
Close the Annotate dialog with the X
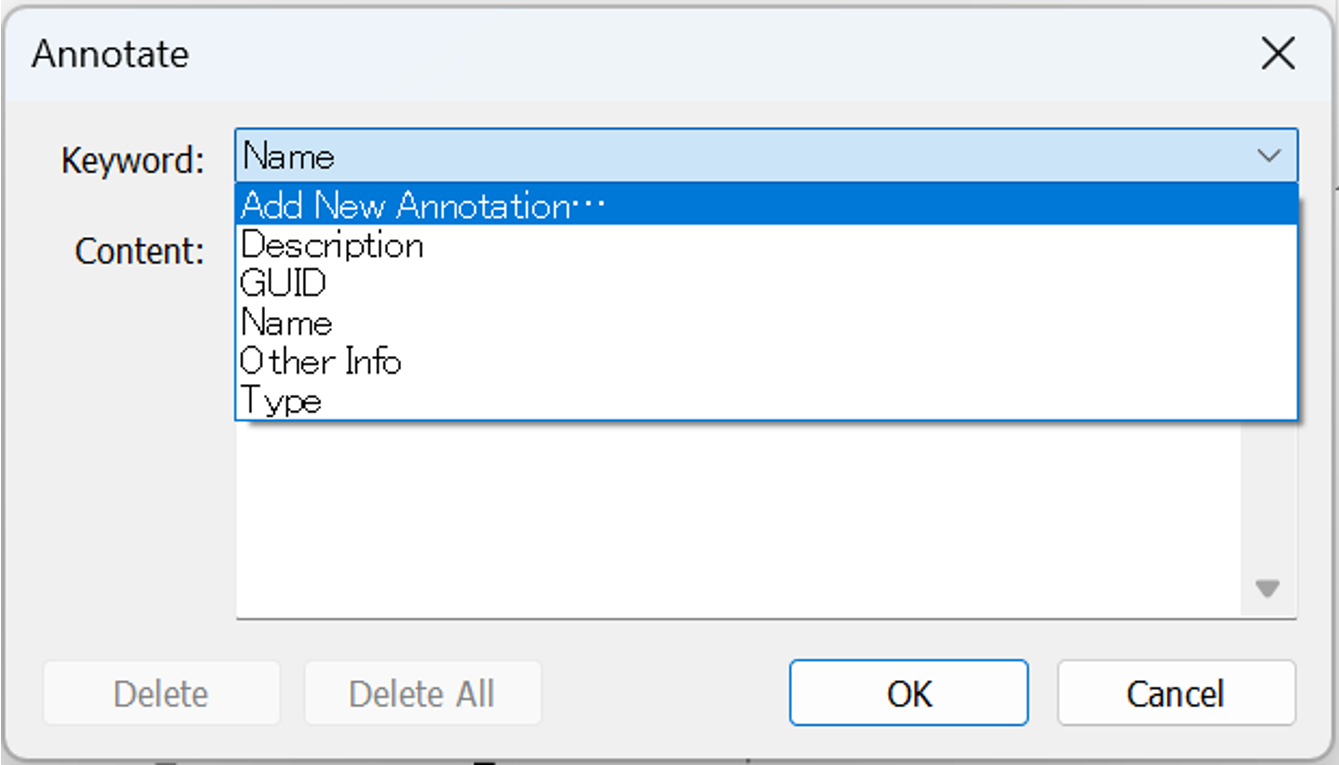pyautogui.click(x=1278, y=54)
